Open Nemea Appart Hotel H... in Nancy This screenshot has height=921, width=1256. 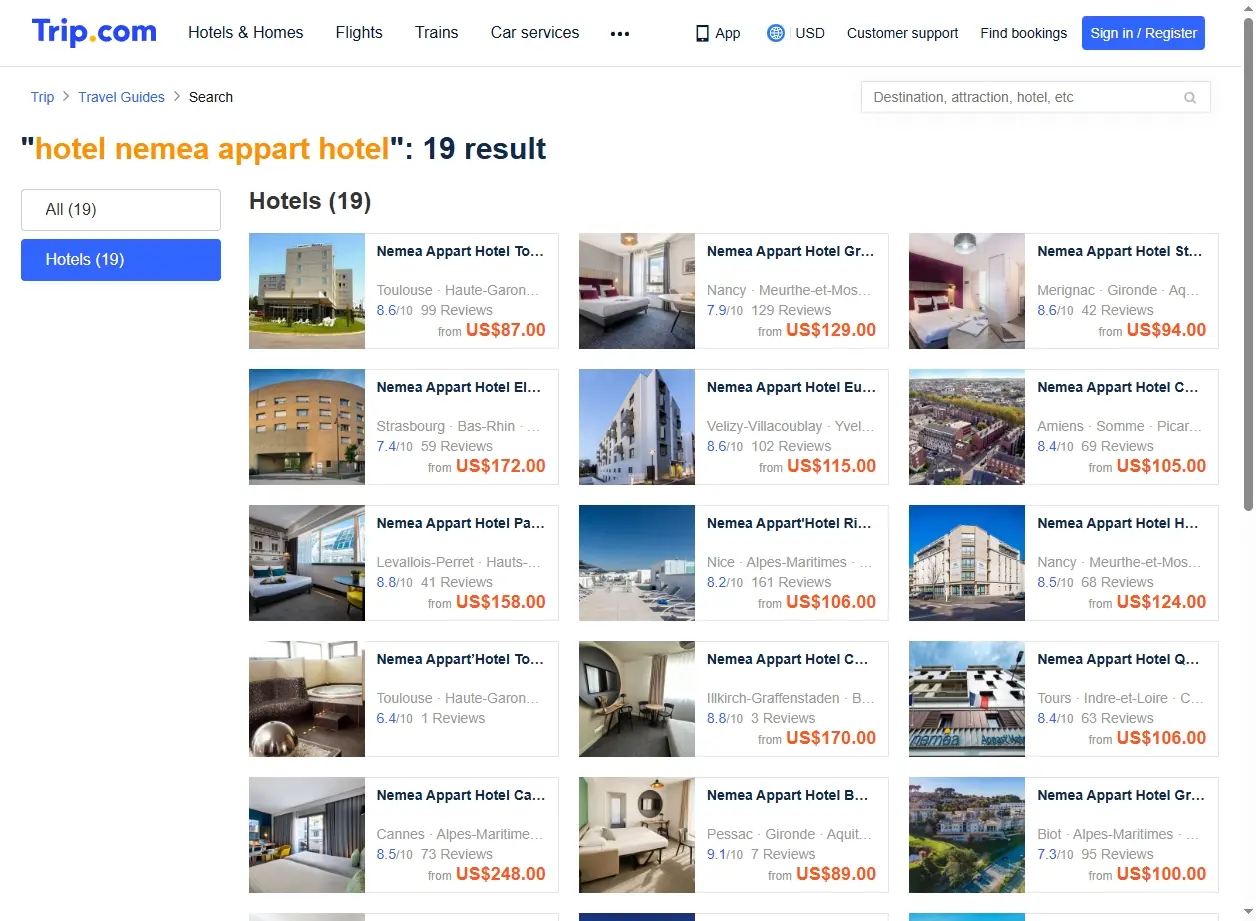[x=1118, y=523]
